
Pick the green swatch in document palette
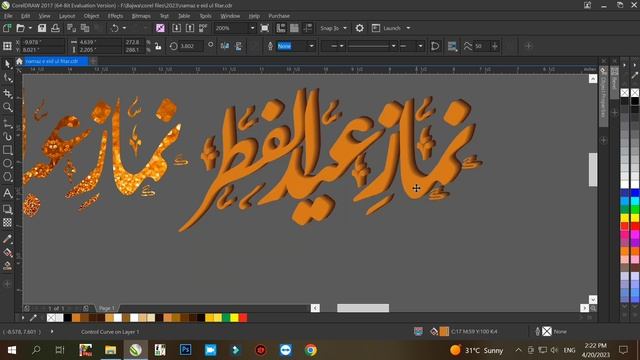pyautogui.click(x=226, y=318)
